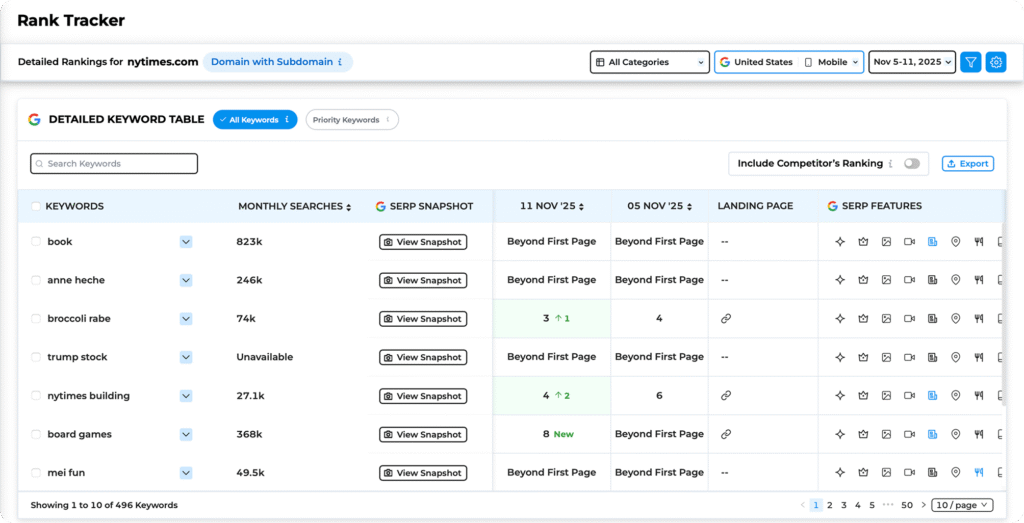This screenshot has height=523, width=1024.
Task: Go to page 3 in pagination
Action: (844, 505)
